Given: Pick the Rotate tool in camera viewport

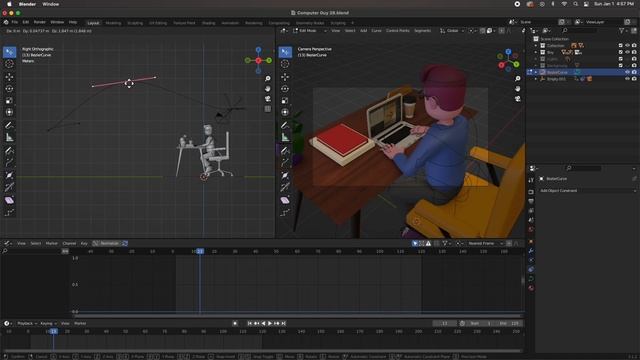Looking at the screenshot, I should tap(285, 89).
